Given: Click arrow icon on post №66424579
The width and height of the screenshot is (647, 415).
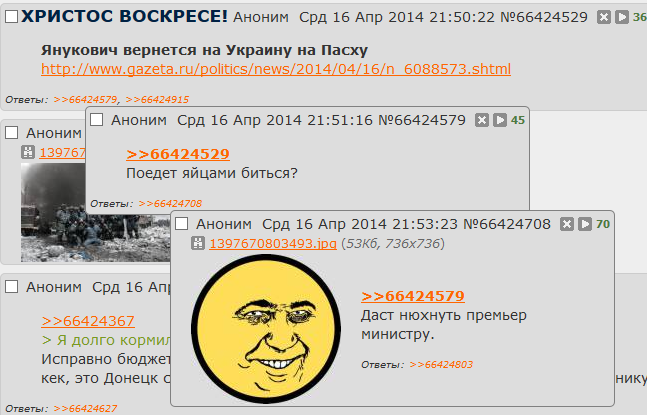Looking at the screenshot, I should (500, 120).
